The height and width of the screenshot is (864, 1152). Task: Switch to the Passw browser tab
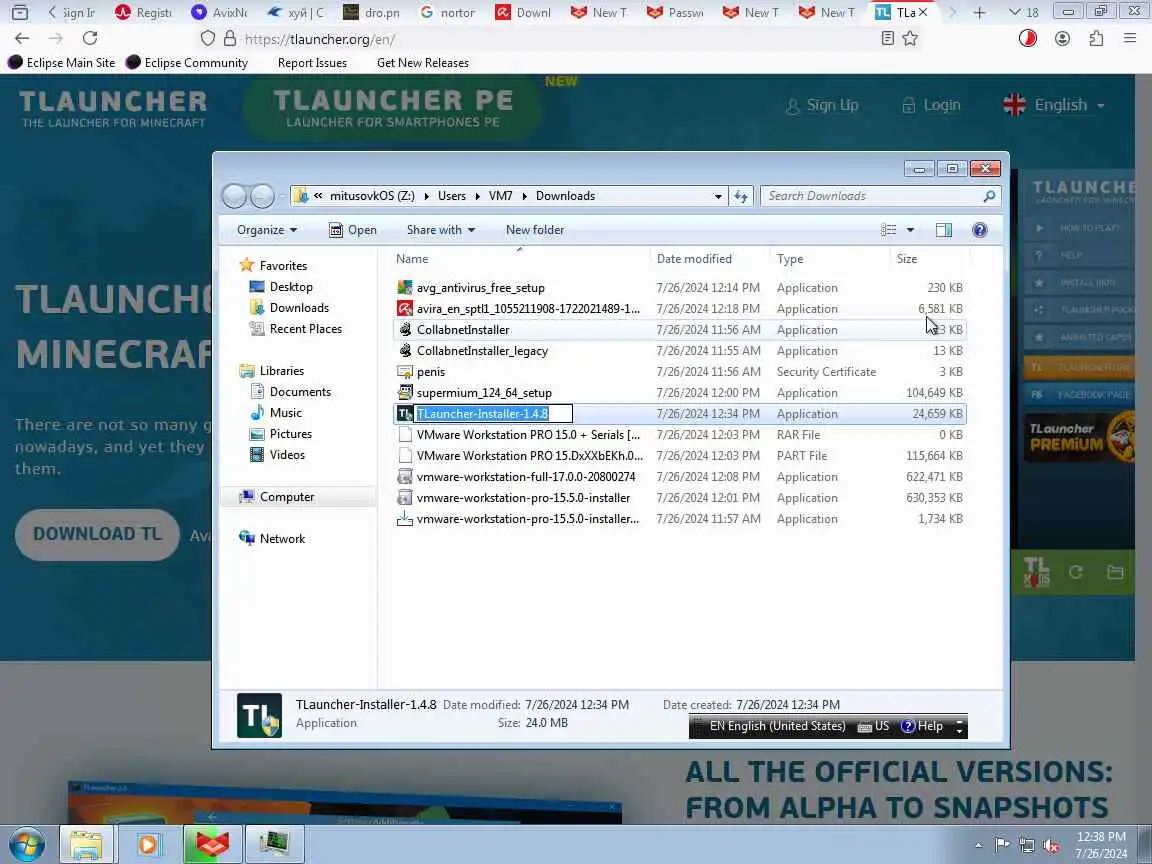(x=675, y=12)
